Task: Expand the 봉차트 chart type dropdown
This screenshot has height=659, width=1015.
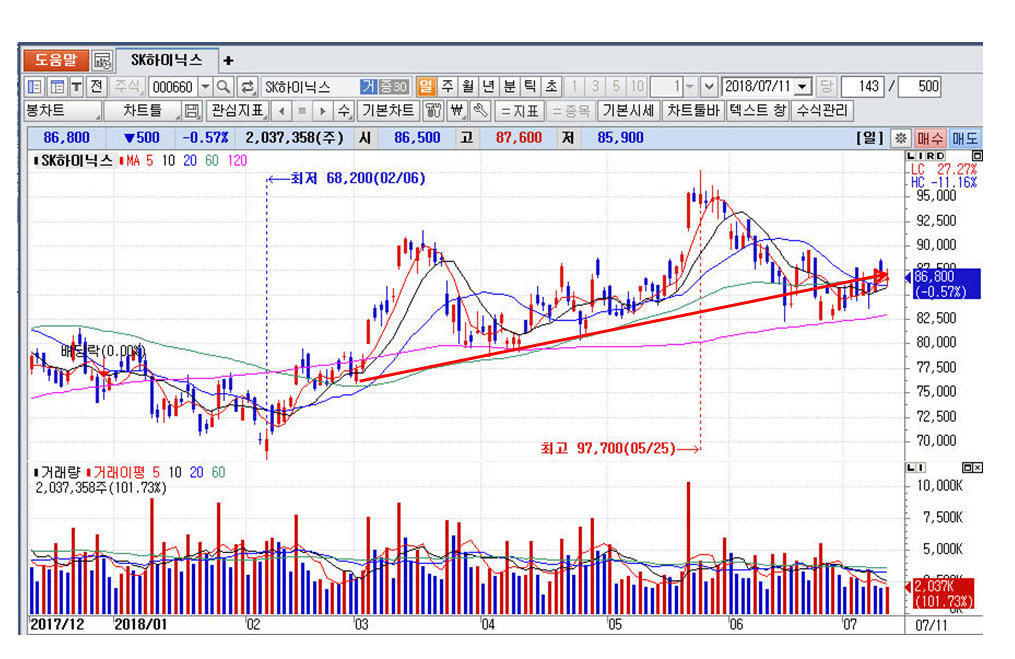Action: pyautogui.click(x=62, y=111)
